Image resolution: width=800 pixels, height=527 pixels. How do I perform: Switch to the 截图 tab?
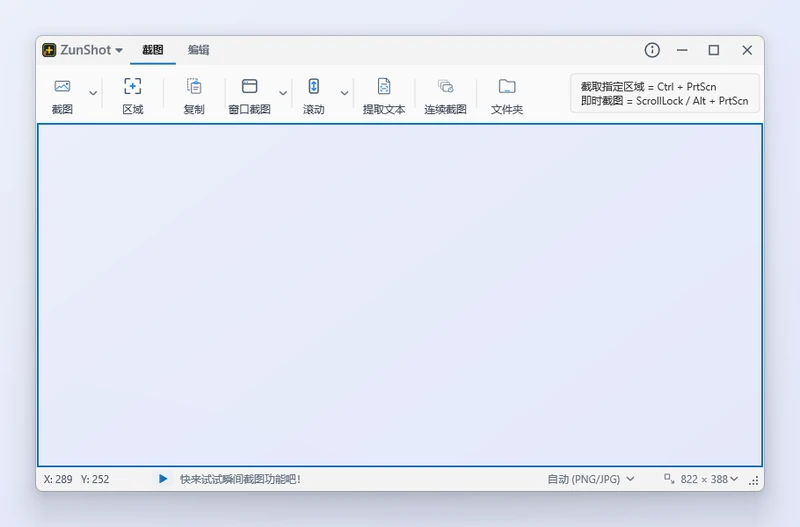(x=153, y=50)
